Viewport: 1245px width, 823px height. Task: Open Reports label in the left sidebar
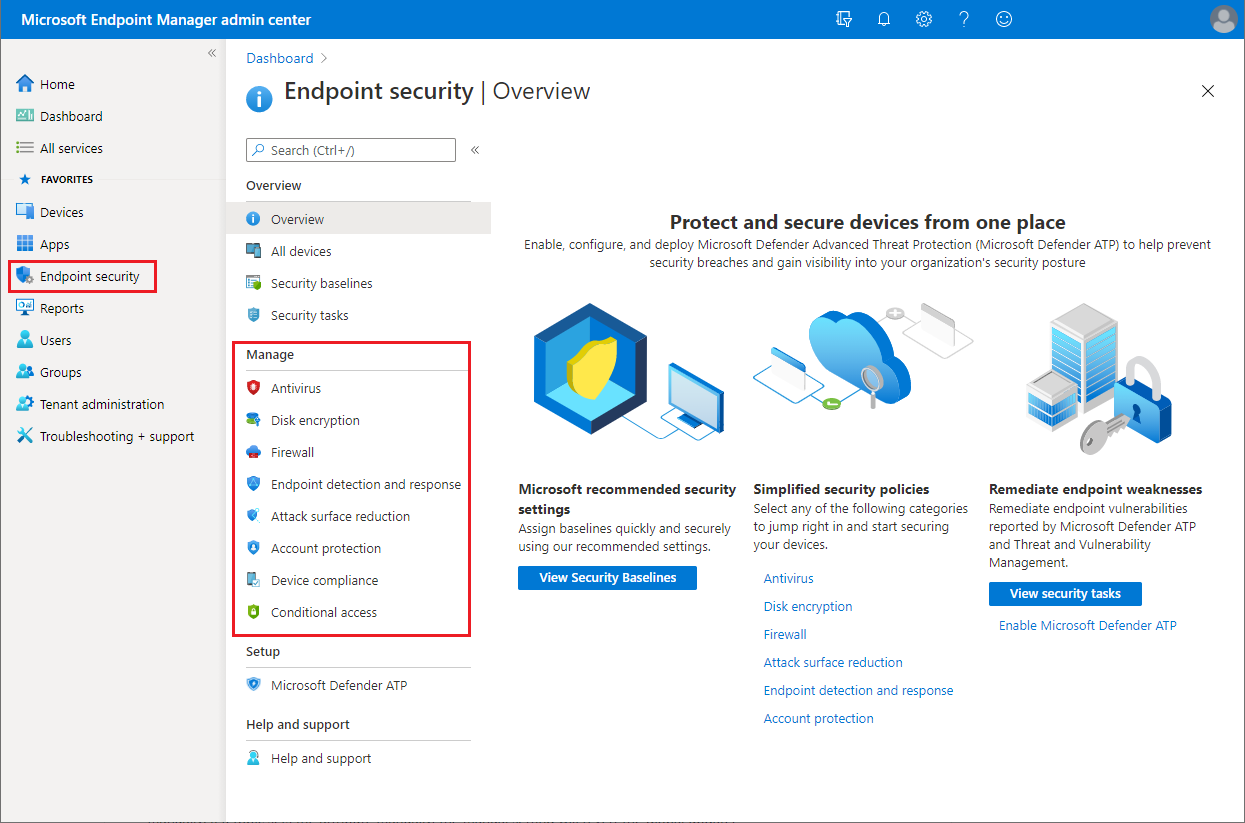62,308
